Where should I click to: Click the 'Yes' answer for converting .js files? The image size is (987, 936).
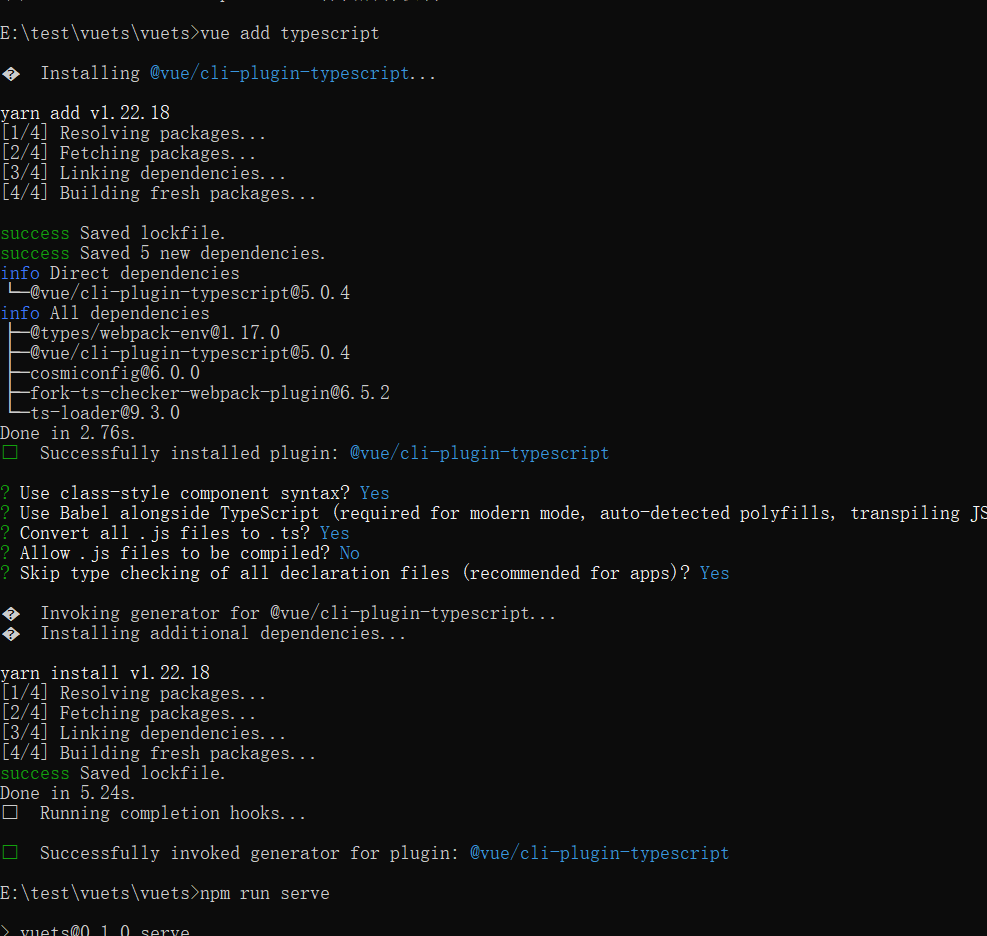[334, 533]
